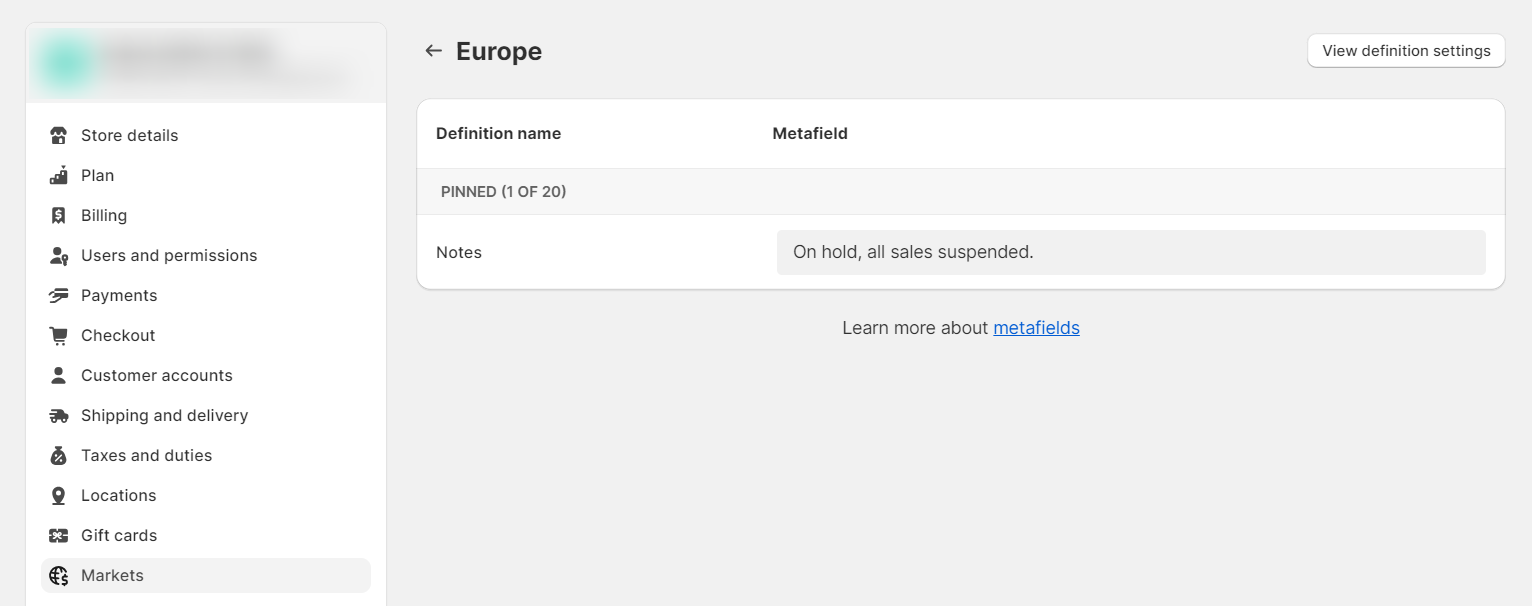Open Customer accounts via its person icon

60,375
